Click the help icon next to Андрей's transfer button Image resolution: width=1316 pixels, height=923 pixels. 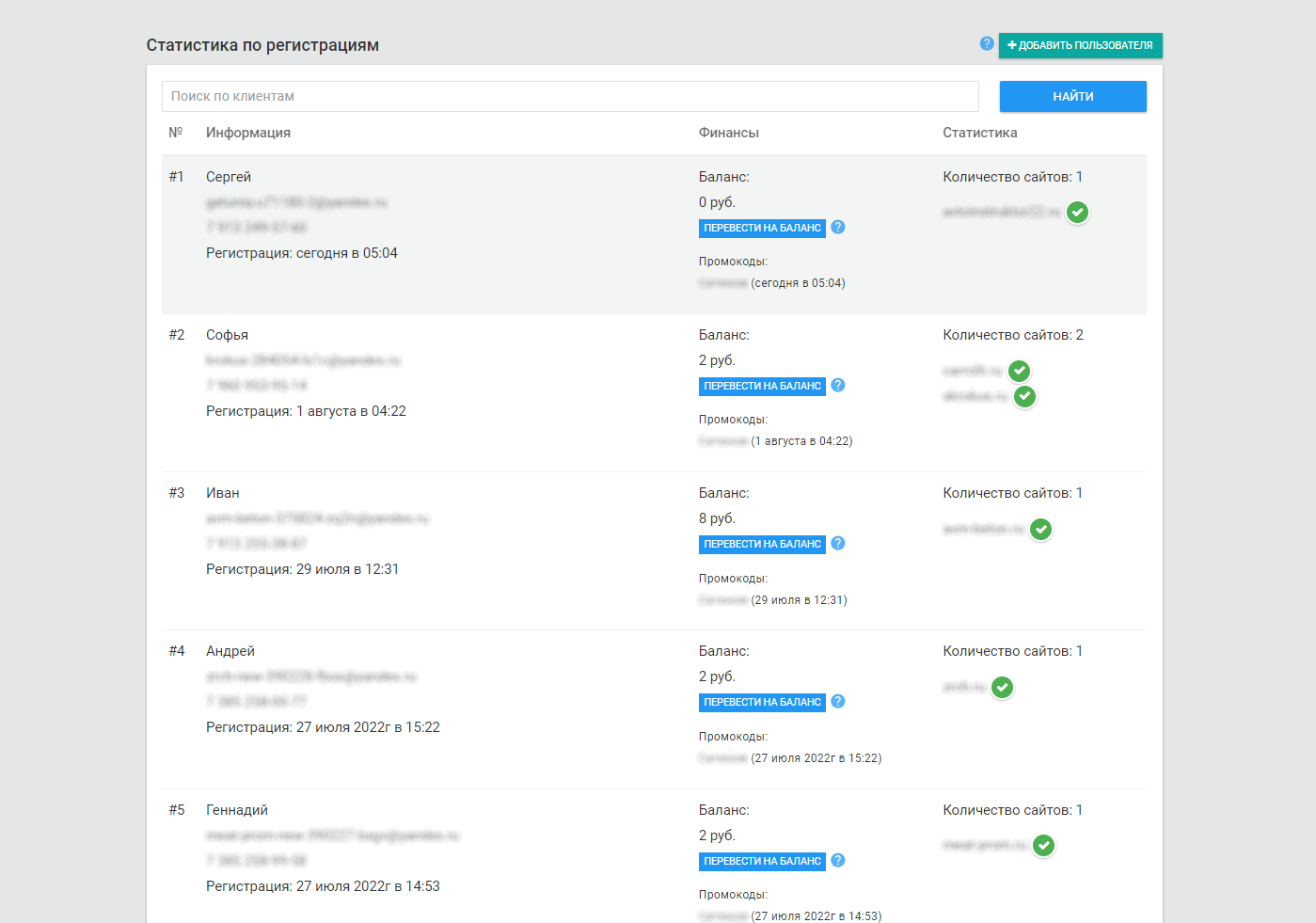click(x=838, y=701)
